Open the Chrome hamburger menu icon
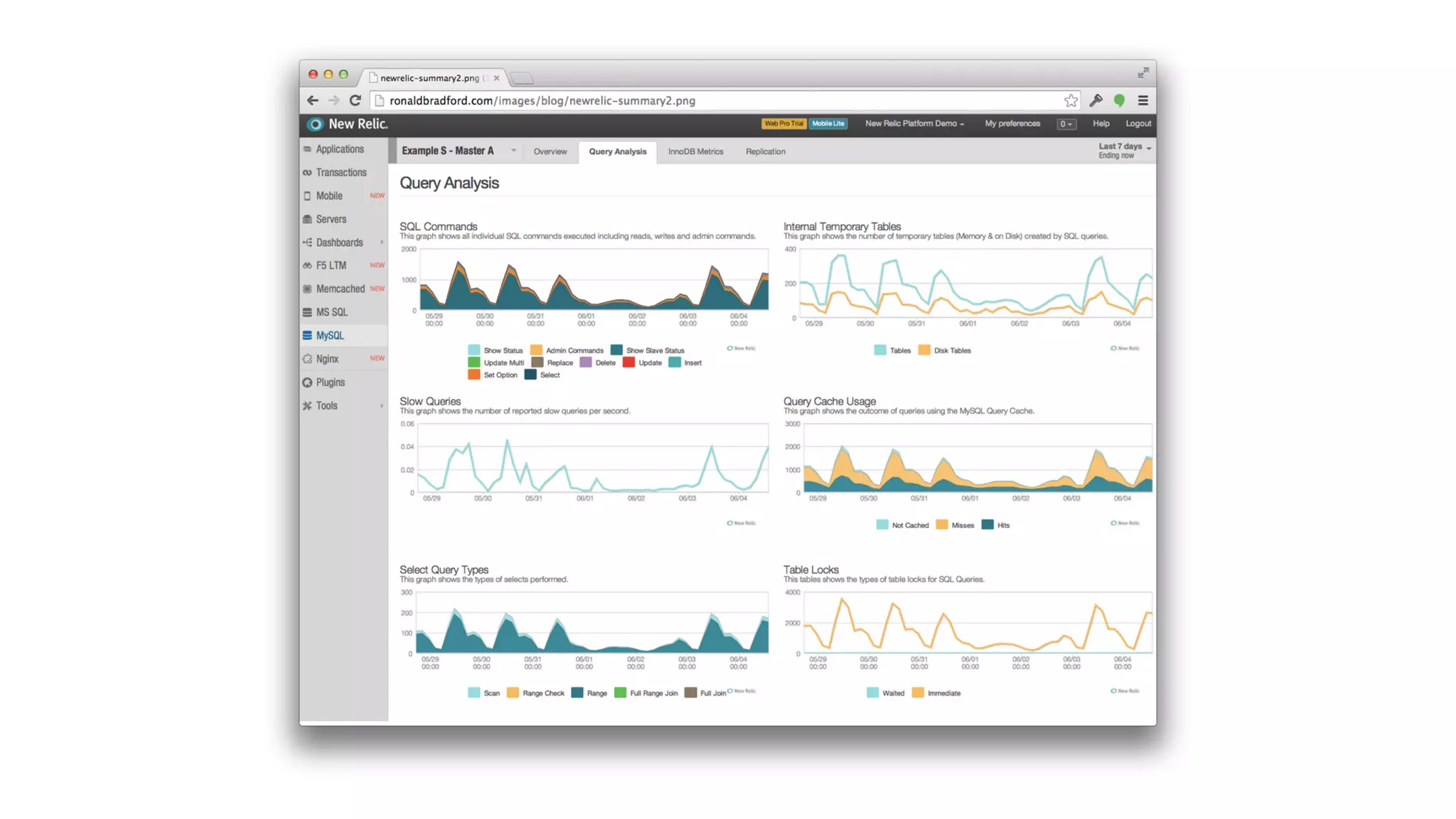This screenshot has height=819, width=1456. coord(1142,100)
